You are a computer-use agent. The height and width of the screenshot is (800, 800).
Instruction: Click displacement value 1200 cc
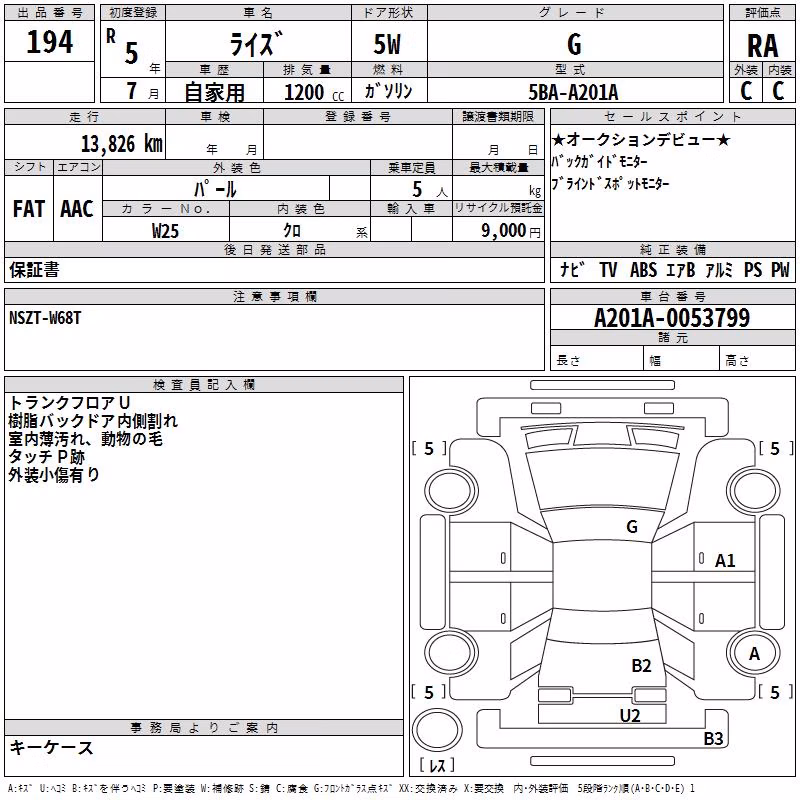coord(314,92)
